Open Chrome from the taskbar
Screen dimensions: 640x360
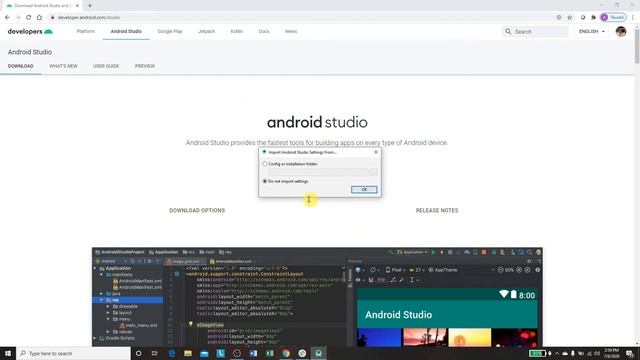pos(286,353)
